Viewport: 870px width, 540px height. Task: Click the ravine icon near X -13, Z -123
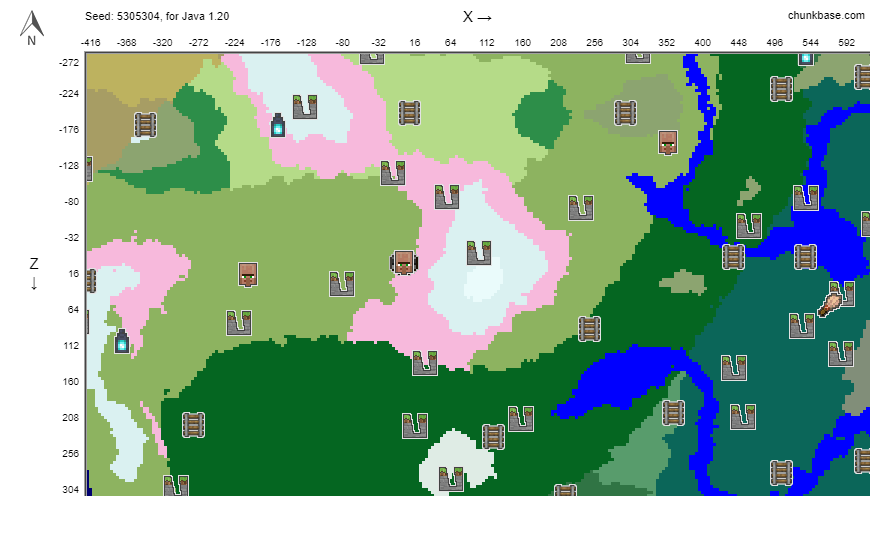(393, 173)
